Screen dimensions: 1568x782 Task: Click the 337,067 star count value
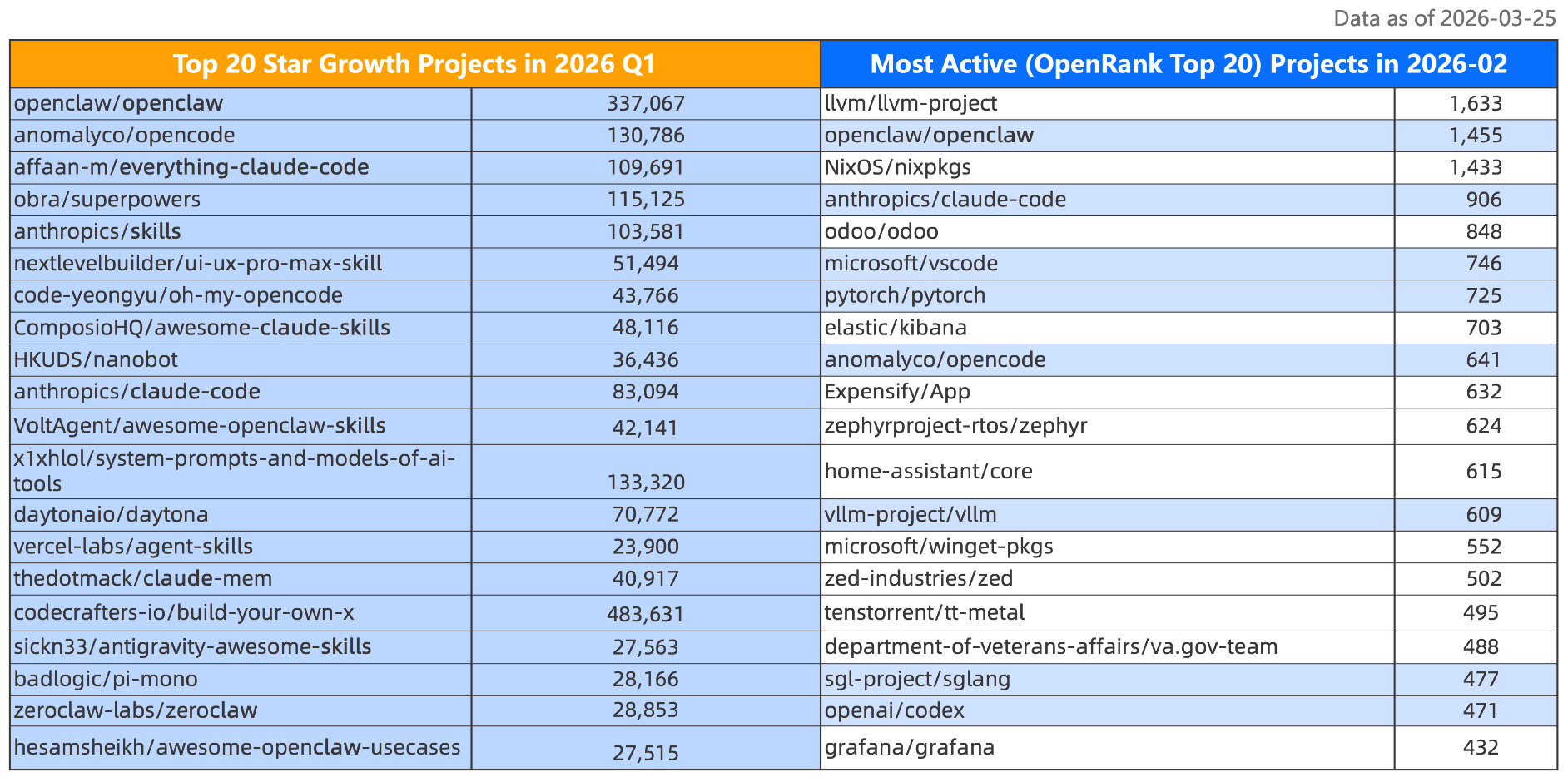(x=646, y=104)
